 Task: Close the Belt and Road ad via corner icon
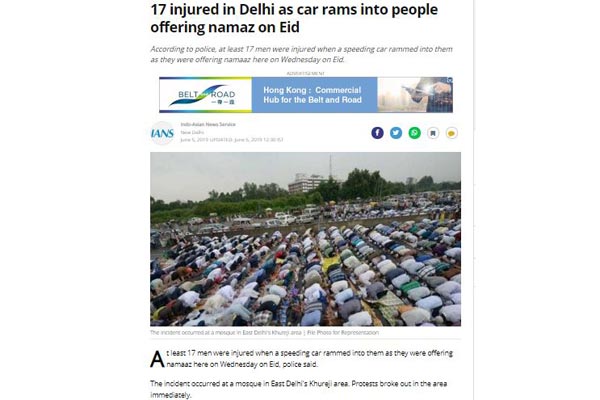pos(450,80)
